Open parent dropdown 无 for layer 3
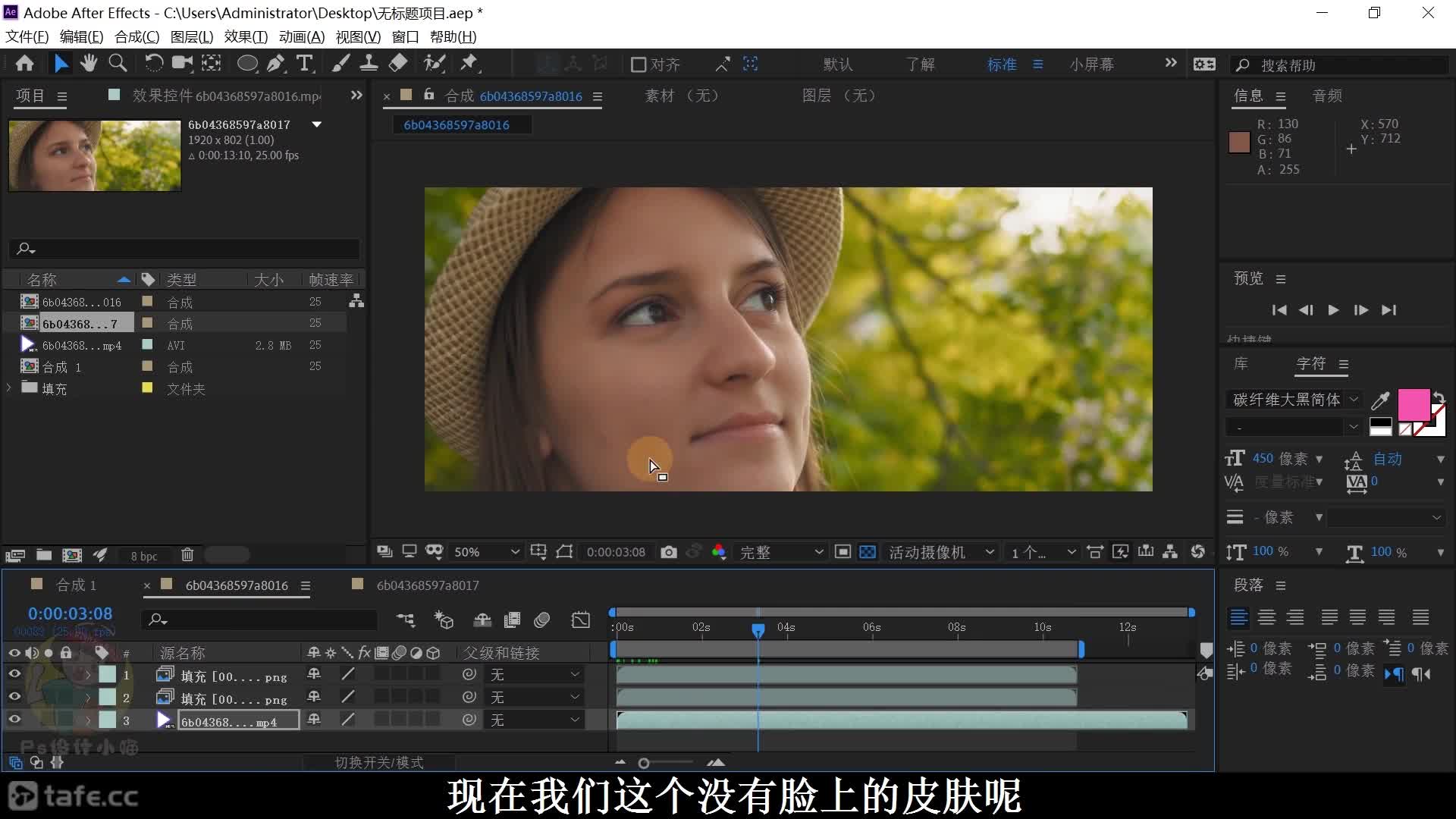The image size is (1456, 819). (x=534, y=720)
